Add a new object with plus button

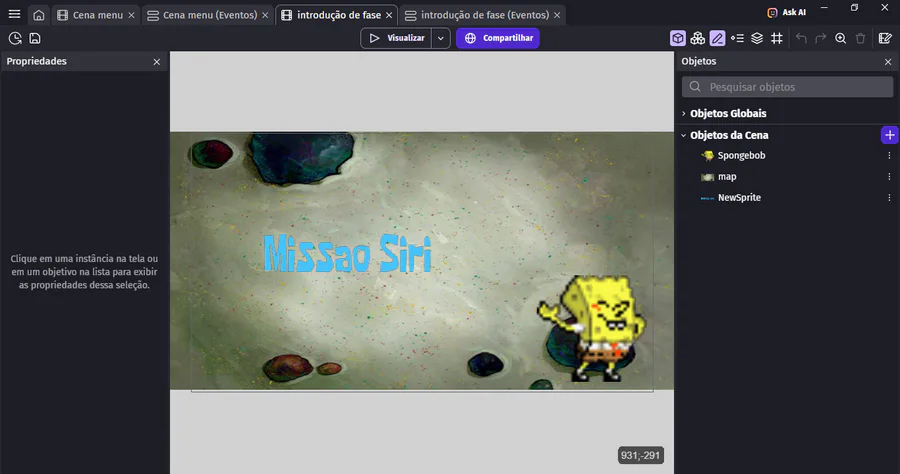coord(890,135)
